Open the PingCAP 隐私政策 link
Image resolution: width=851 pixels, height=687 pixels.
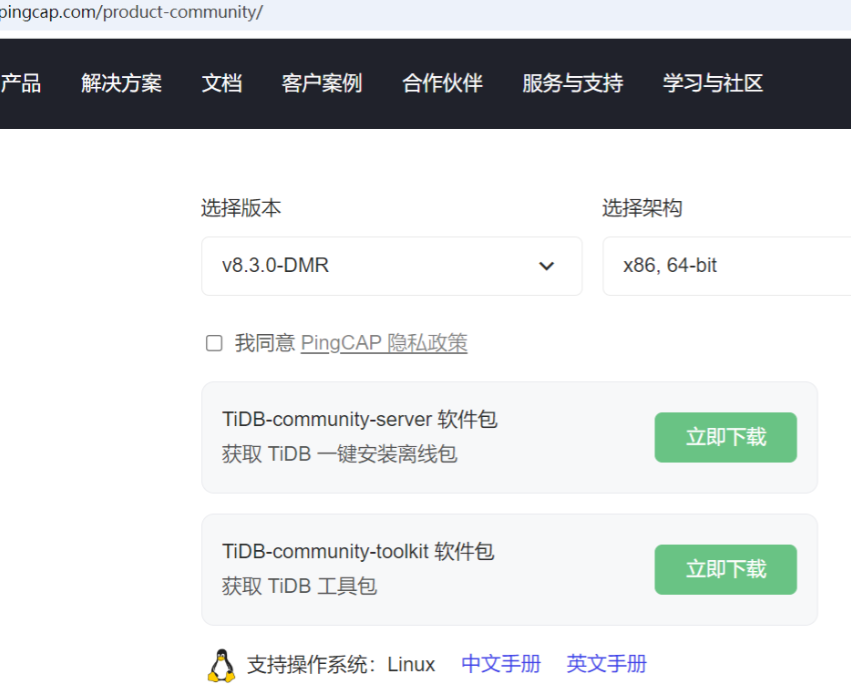pyautogui.click(x=384, y=344)
